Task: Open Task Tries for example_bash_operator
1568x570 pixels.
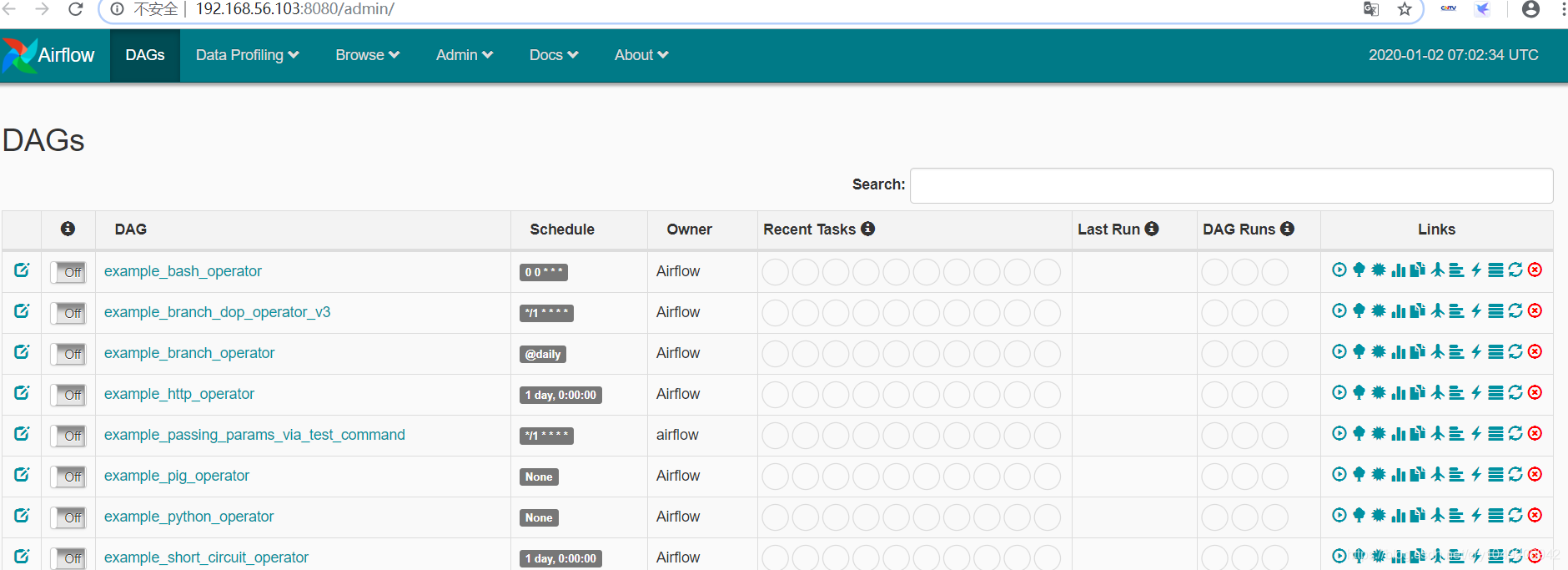Action: point(1418,270)
